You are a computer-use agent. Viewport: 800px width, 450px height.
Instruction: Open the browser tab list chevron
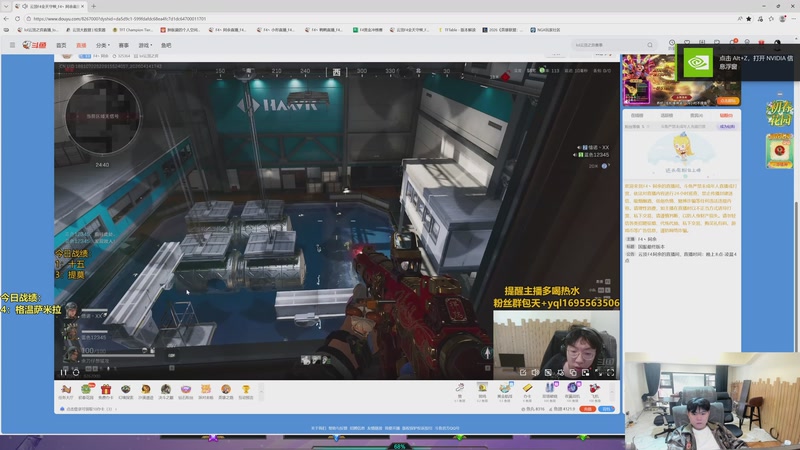click(6, 6)
